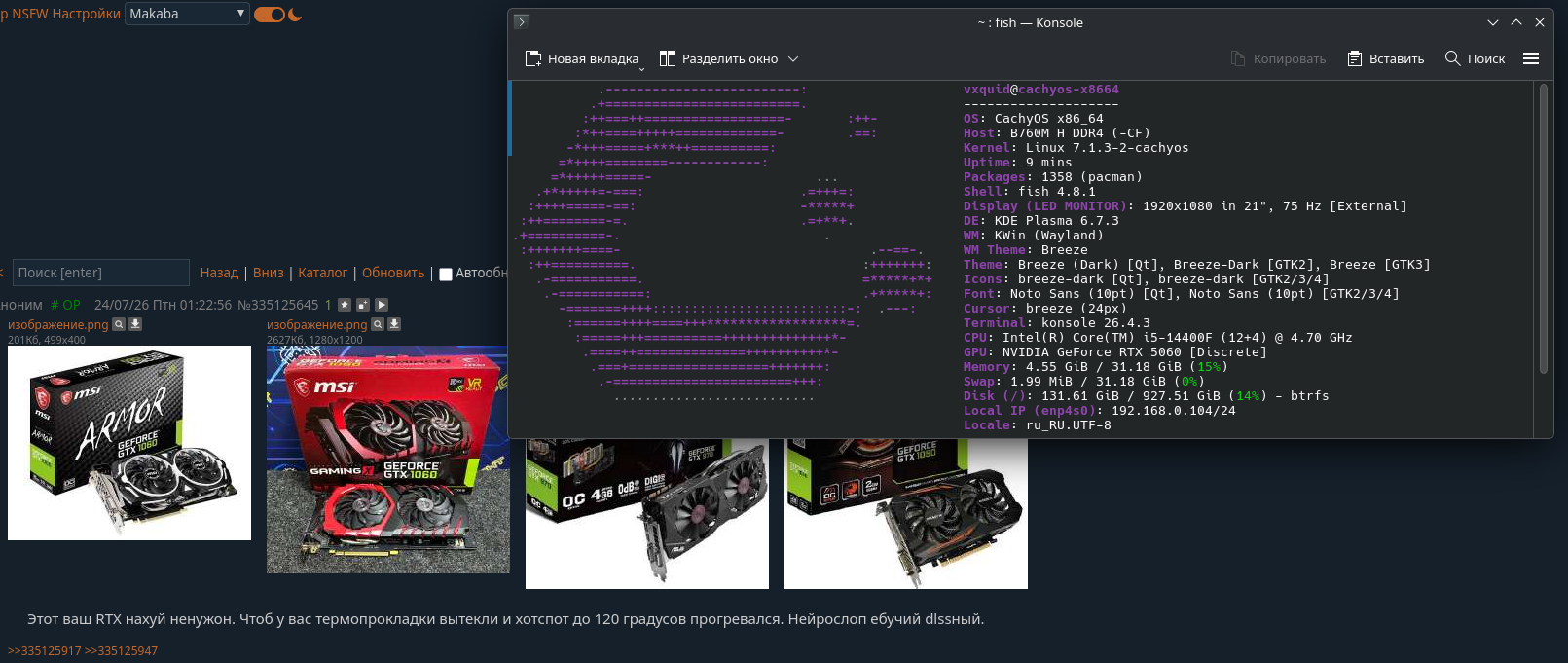Open the Каталог link
Image resolution: width=1568 pixels, height=663 pixels.
(322, 273)
